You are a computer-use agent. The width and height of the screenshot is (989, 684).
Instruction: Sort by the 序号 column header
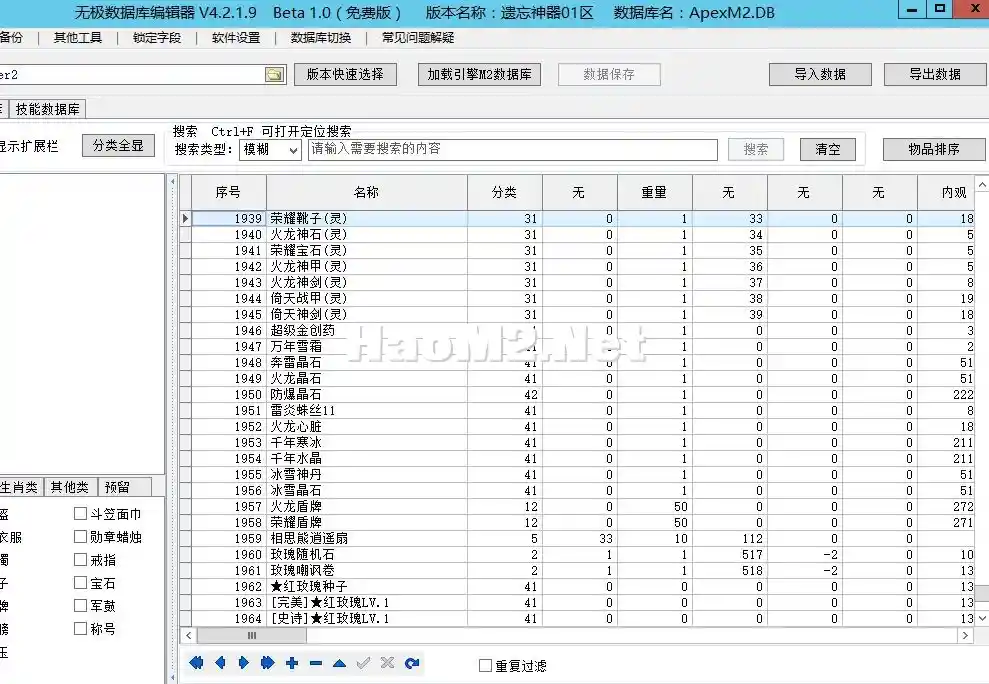[x=228, y=192]
